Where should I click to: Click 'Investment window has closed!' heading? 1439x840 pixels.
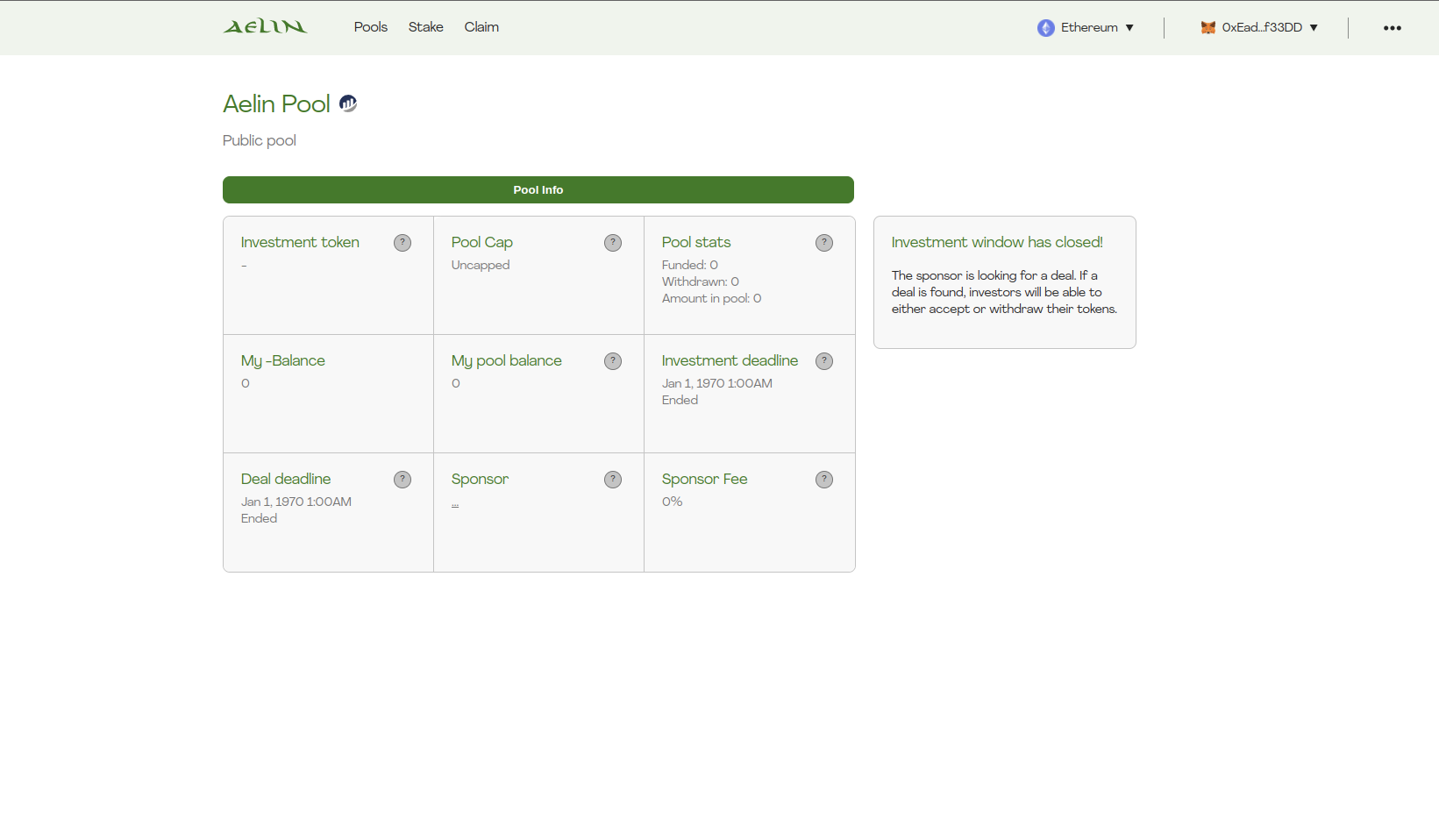(x=997, y=242)
